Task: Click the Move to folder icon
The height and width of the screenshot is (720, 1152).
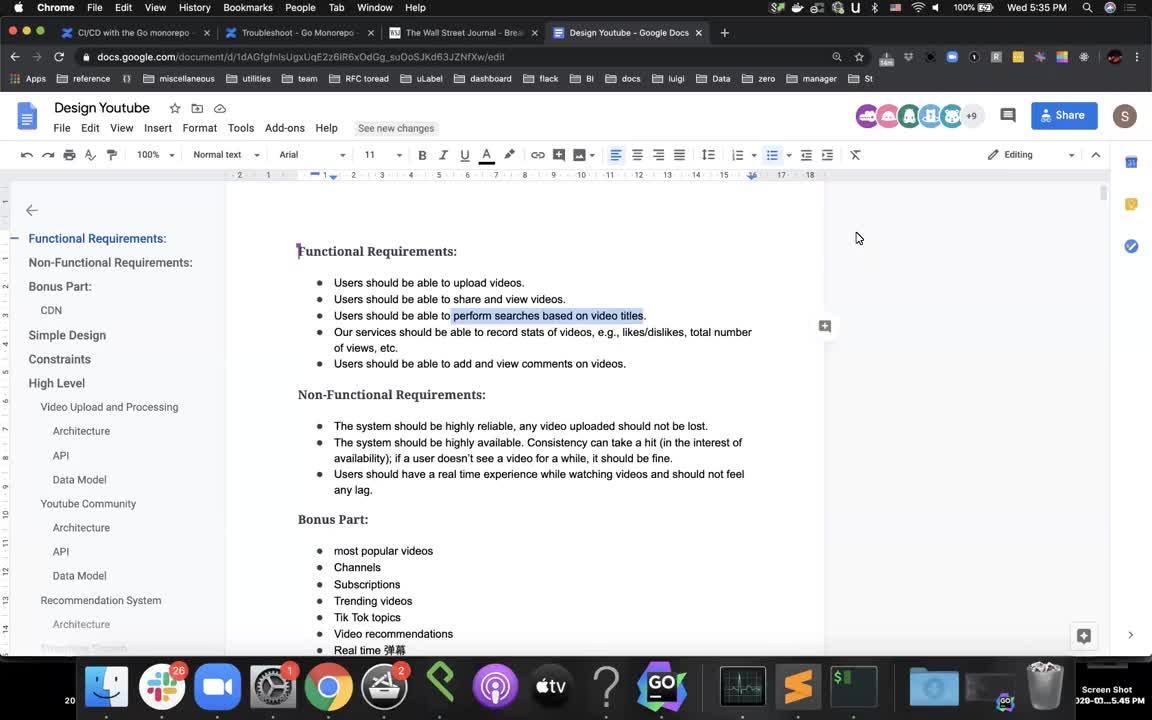Action: point(197,109)
